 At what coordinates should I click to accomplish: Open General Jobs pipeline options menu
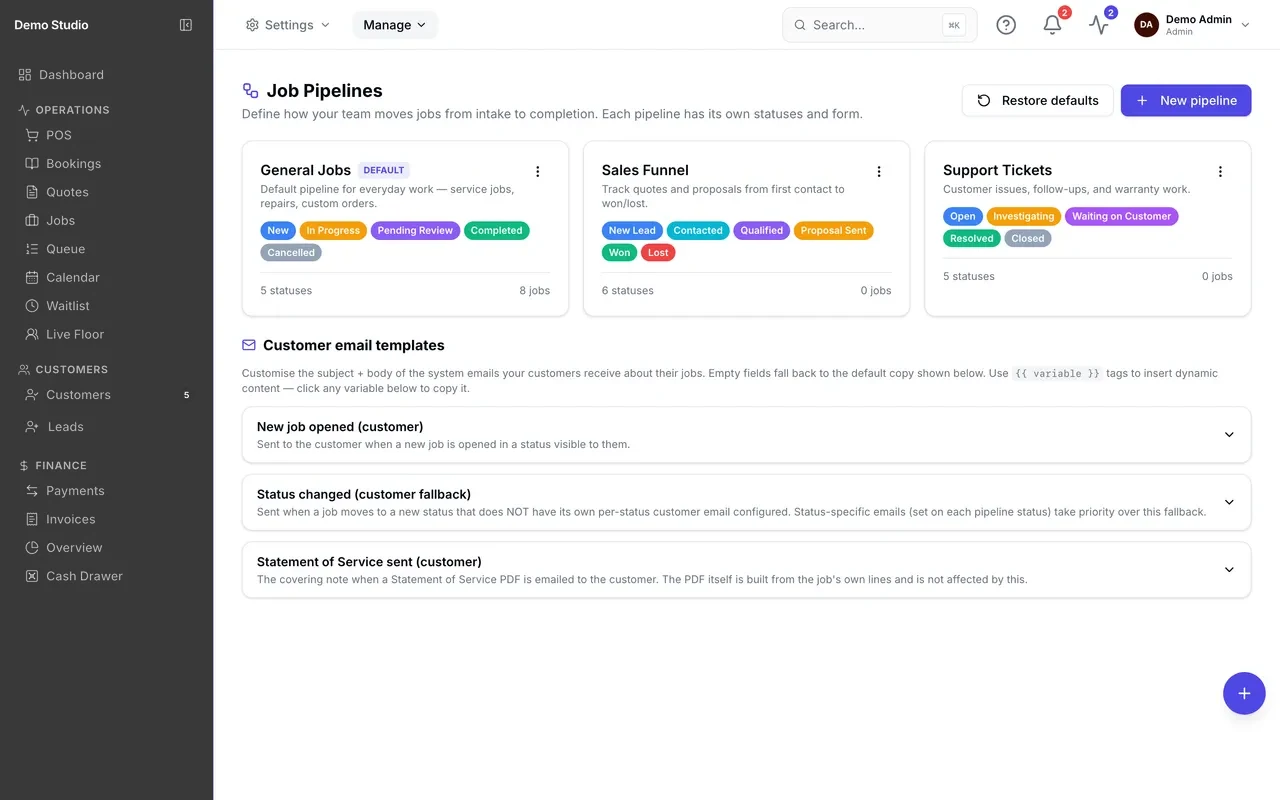pyautogui.click(x=538, y=172)
